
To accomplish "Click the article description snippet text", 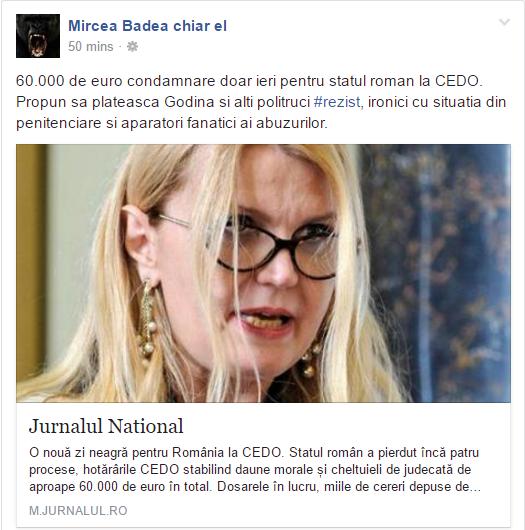I will point(255,470).
